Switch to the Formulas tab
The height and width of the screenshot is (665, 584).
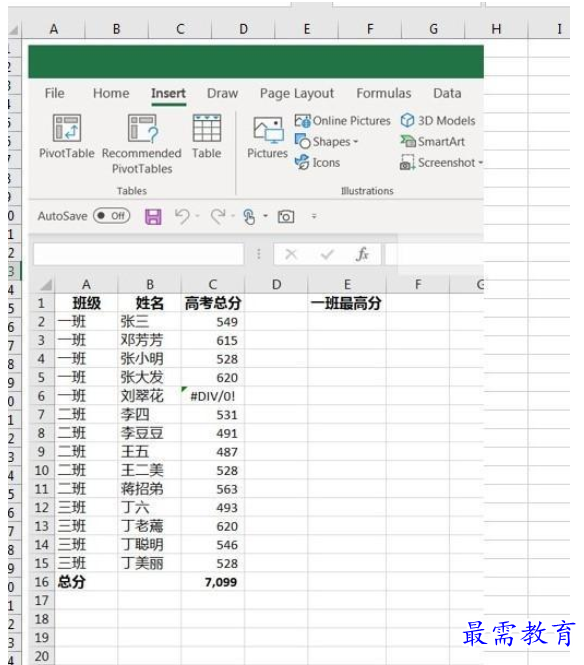pyautogui.click(x=384, y=93)
